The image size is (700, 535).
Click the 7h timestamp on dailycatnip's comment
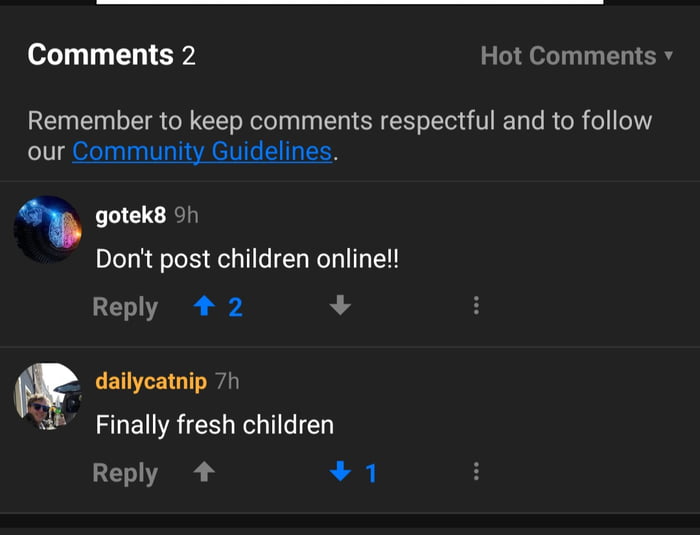point(227,382)
